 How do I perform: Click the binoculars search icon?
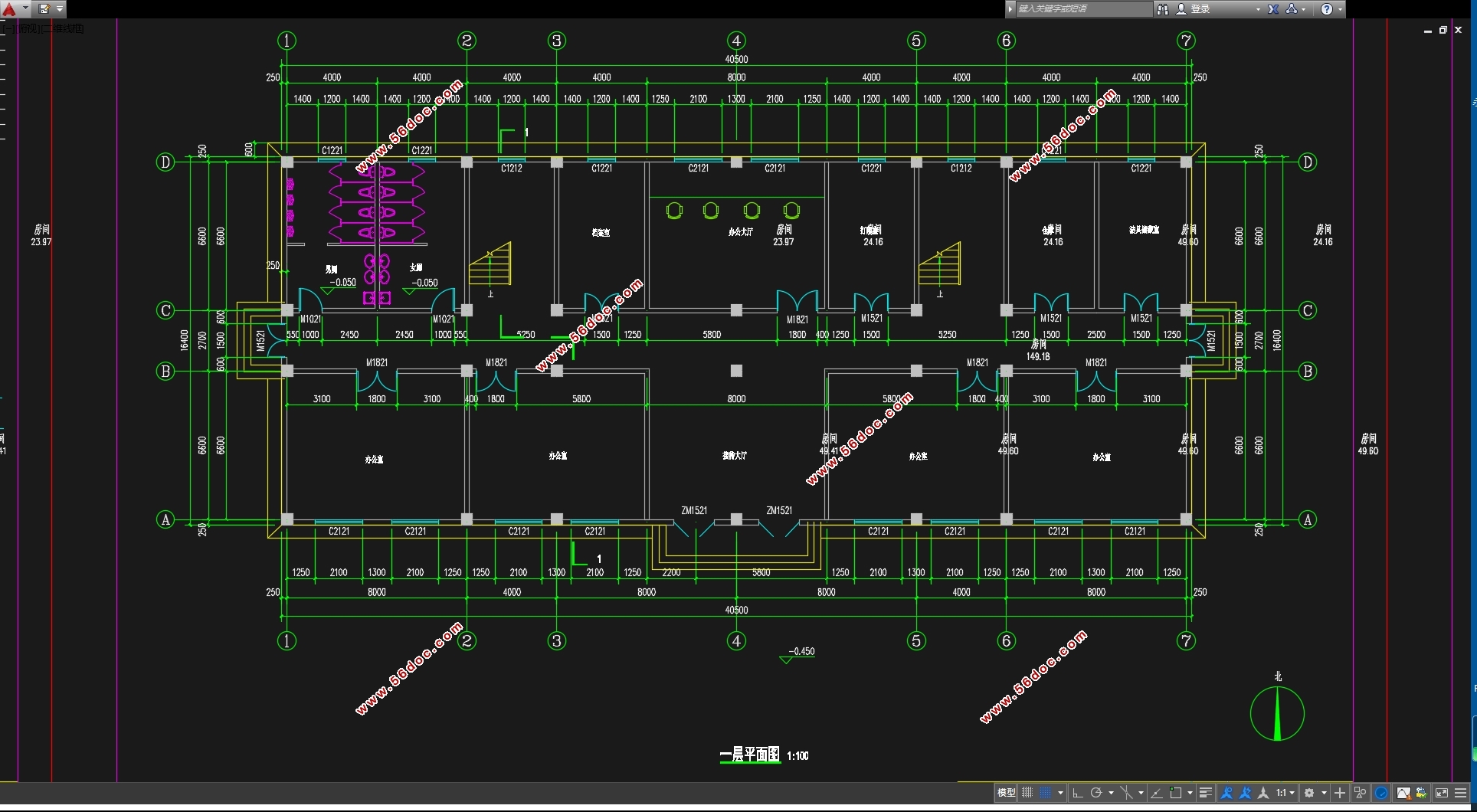coord(1163,9)
